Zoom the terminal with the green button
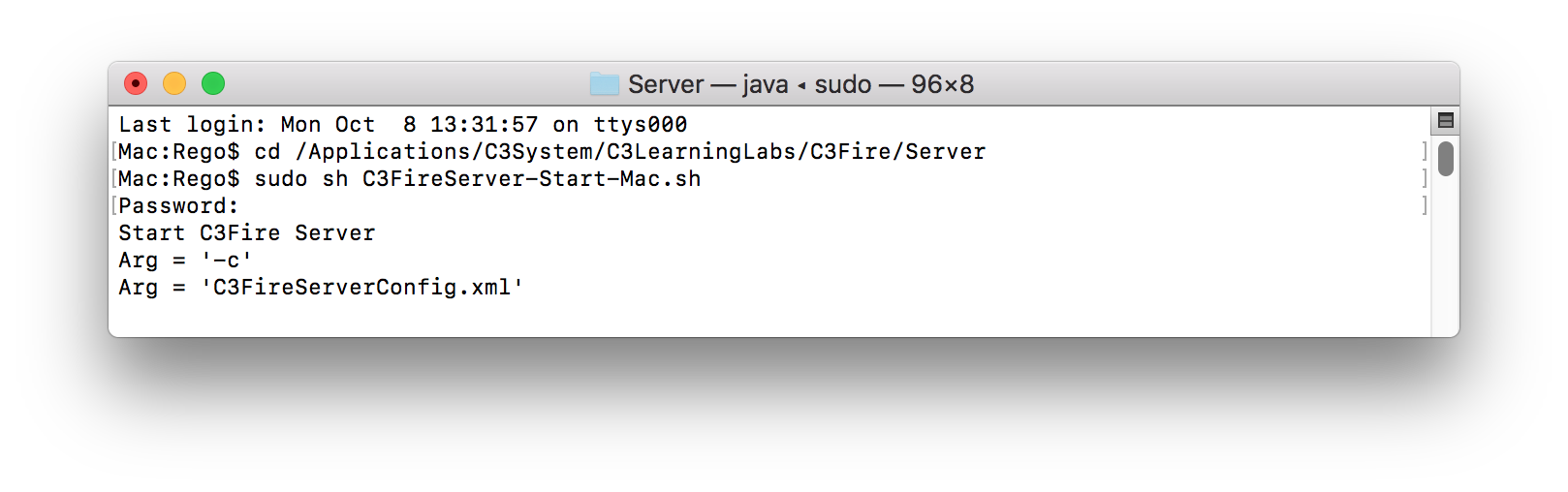The image size is (1568, 492). [x=213, y=84]
